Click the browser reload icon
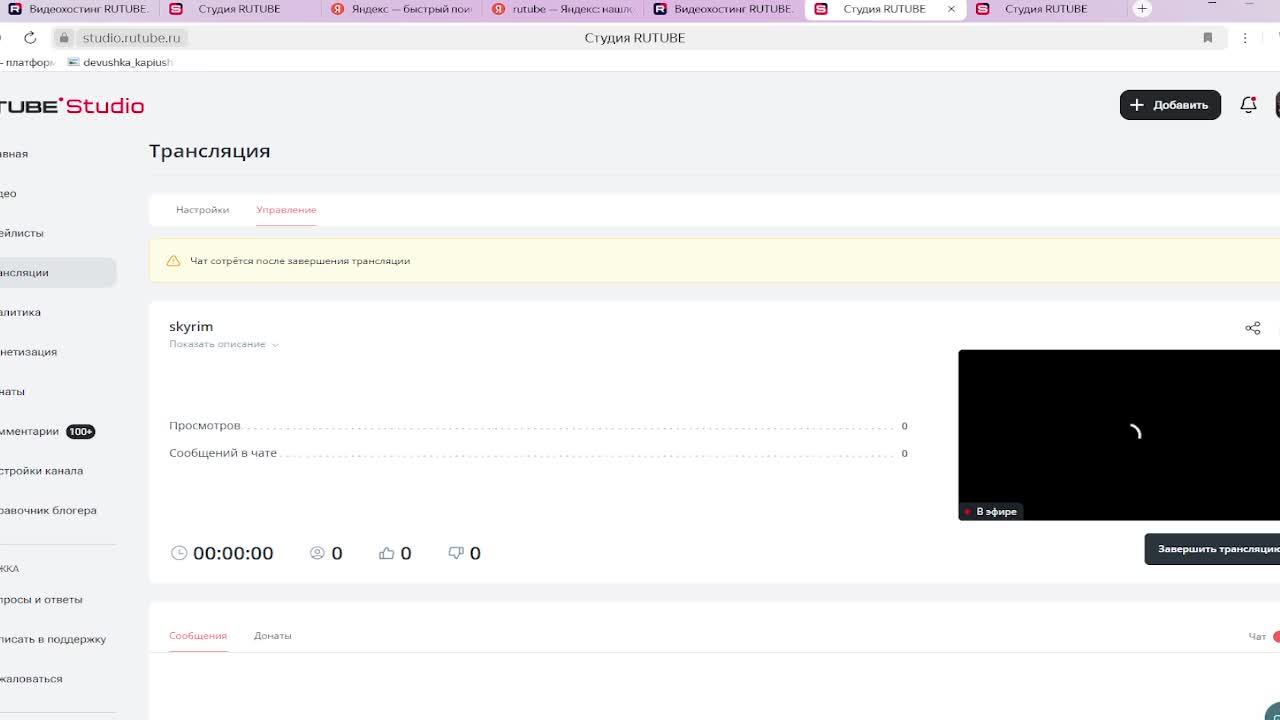 click(30, 38)
